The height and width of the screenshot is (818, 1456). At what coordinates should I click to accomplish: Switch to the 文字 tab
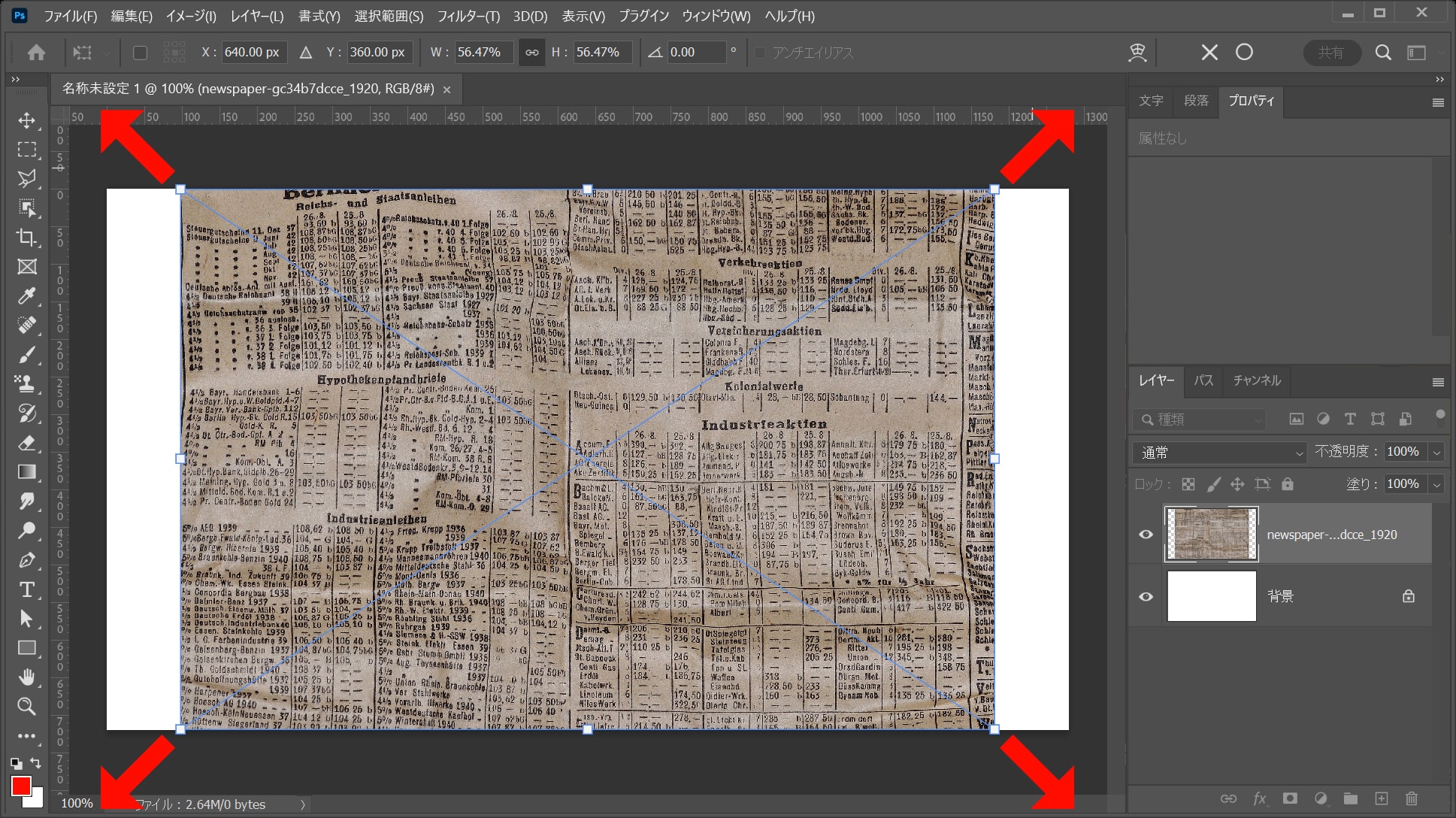tap(1151, 101)
